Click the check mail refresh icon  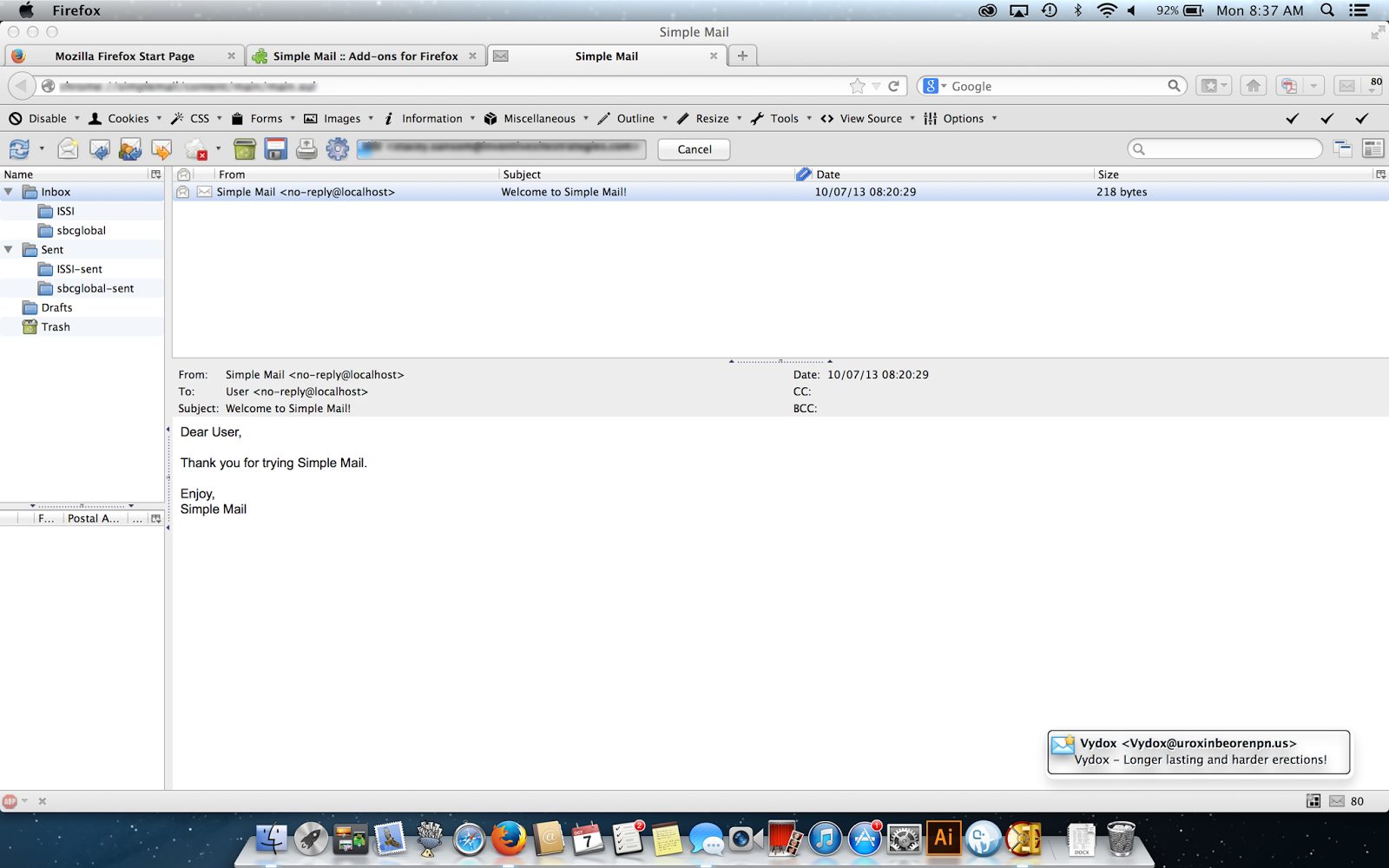pyautogui.click(x=19, y=149)
